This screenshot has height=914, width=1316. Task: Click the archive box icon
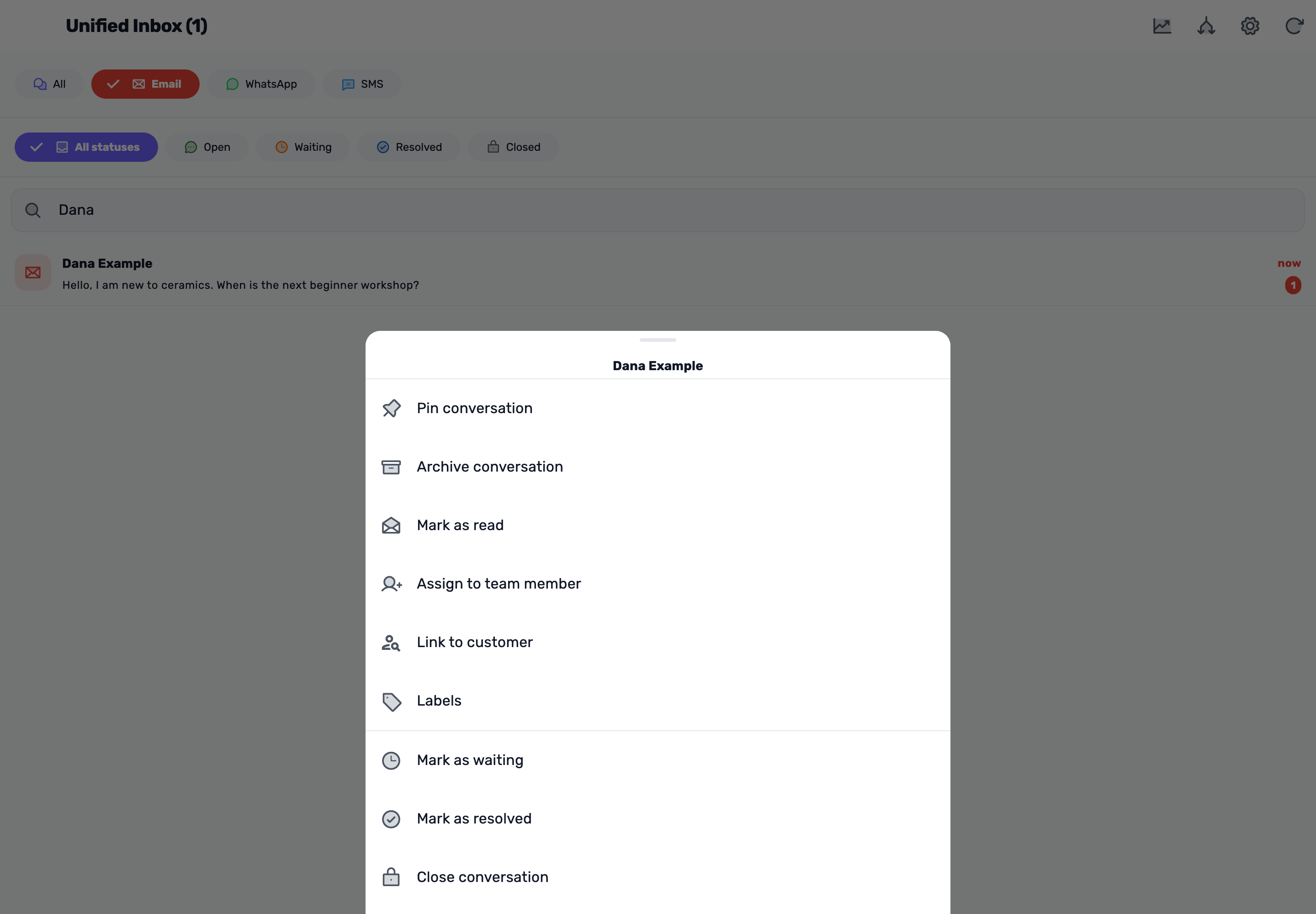click(391, 467)
